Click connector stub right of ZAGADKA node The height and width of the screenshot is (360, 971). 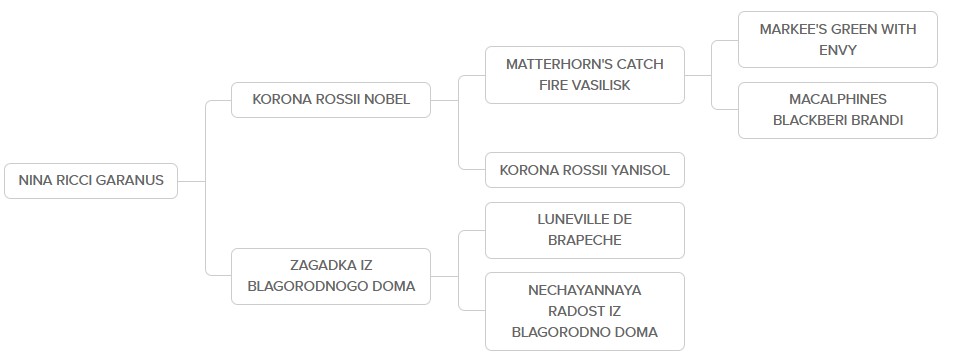(444, 276)
